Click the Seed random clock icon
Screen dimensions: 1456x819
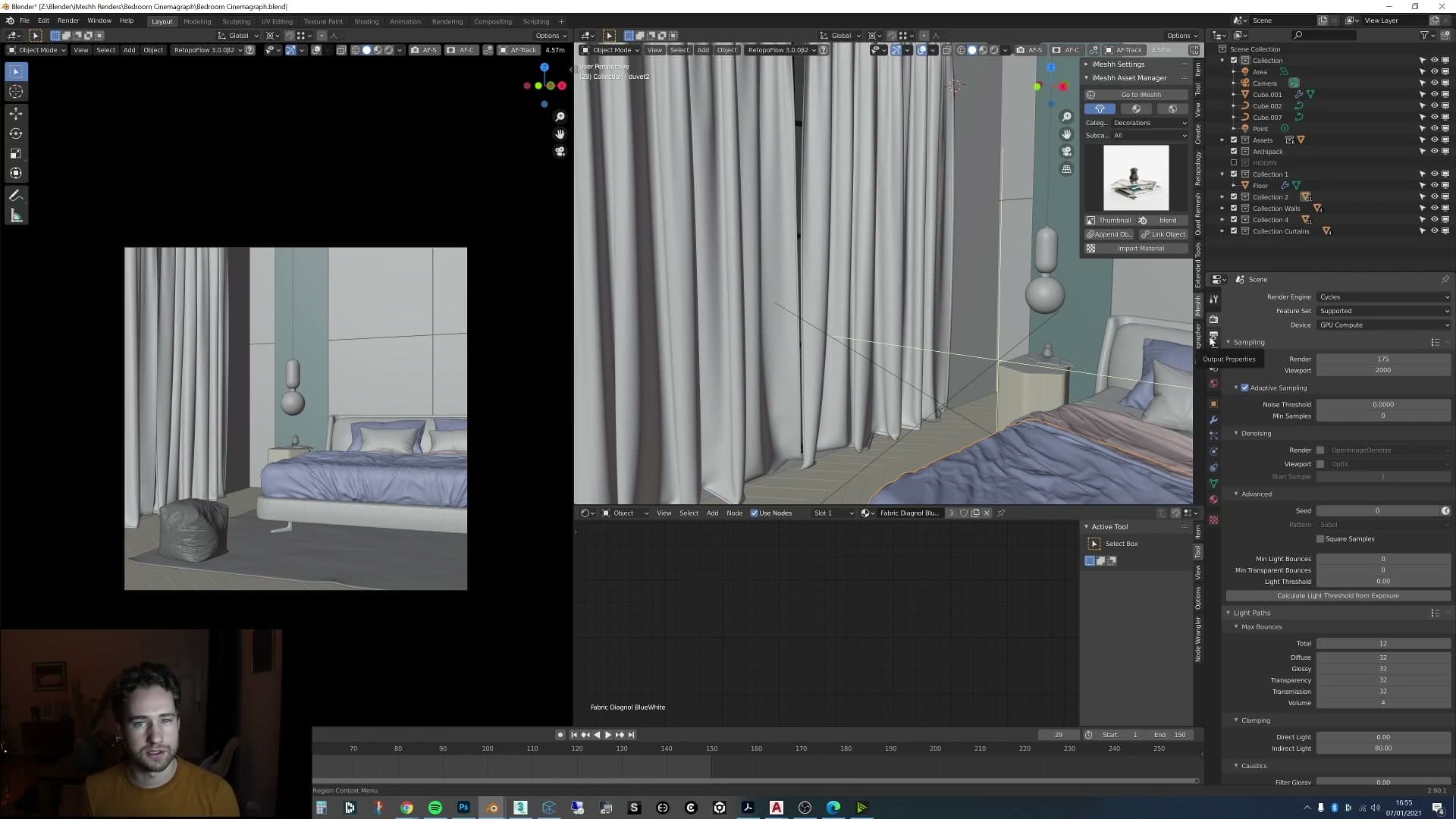(1445, 511)
